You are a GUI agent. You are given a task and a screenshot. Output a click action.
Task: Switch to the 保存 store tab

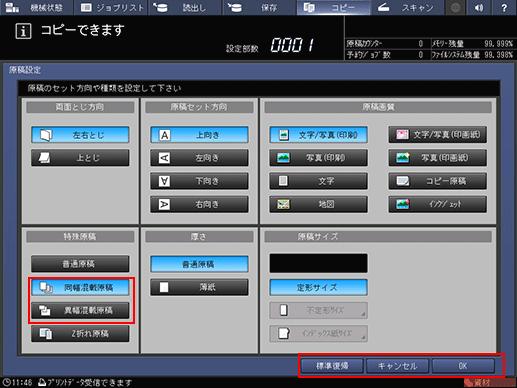coord(259,7)
